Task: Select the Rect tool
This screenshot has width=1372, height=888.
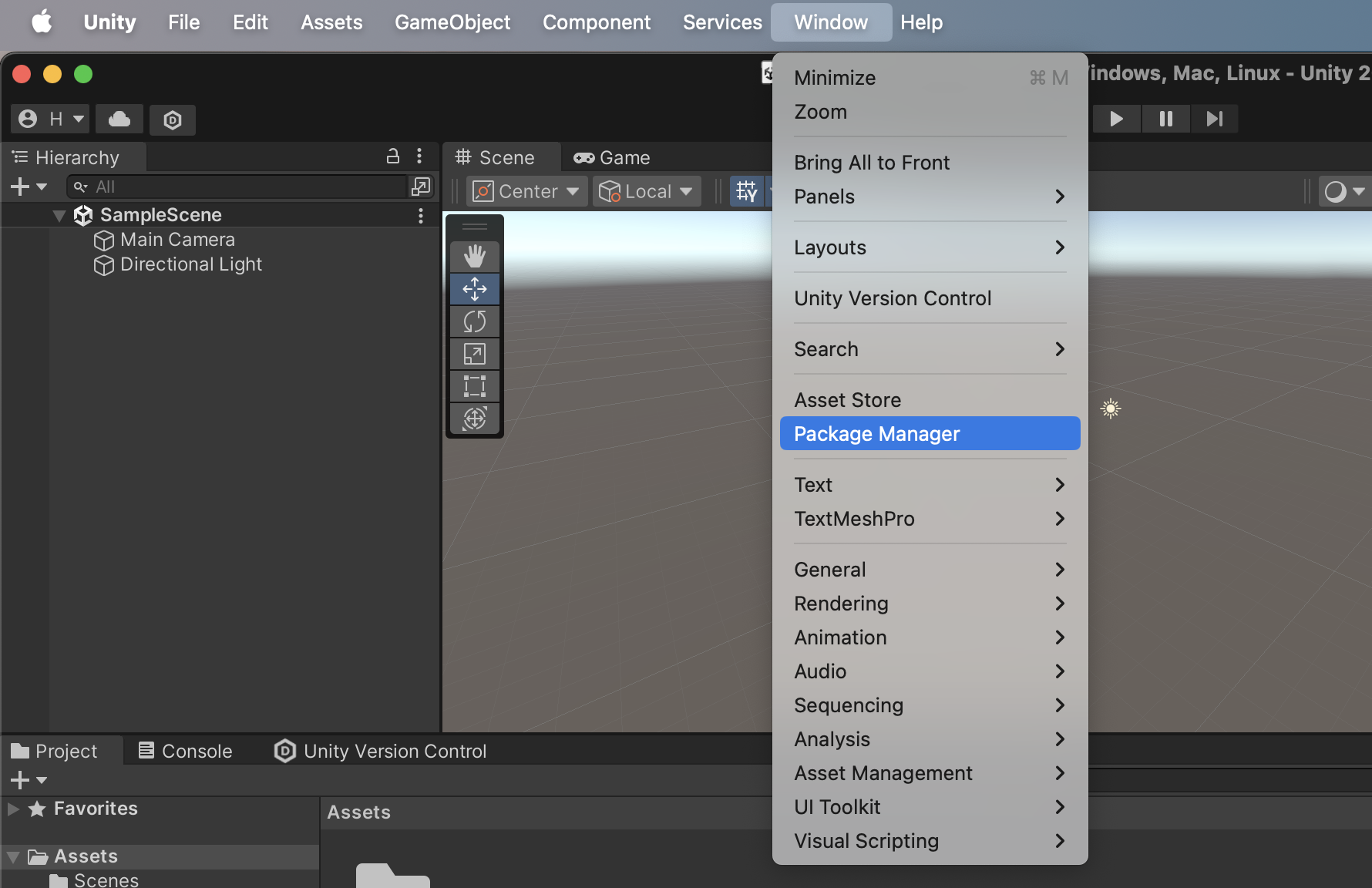Action: 475,386
